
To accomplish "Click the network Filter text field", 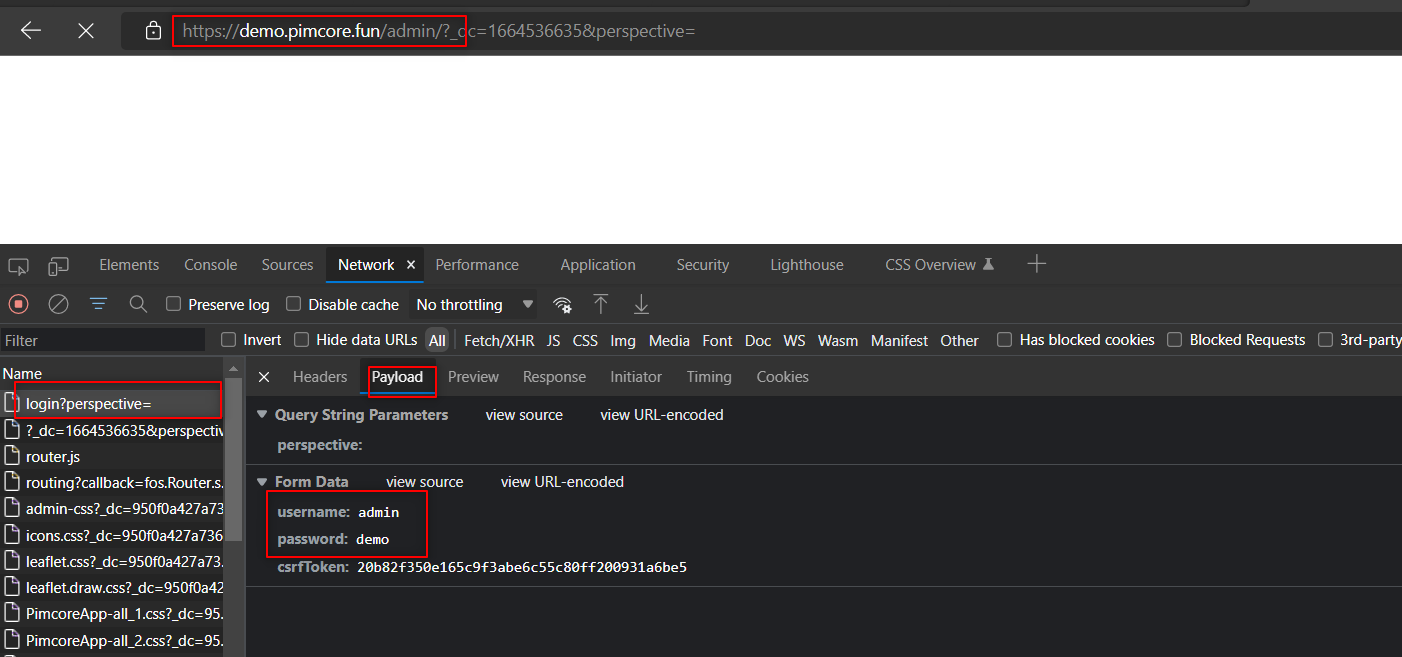I will pyautogui.click(x=103, y=341).
